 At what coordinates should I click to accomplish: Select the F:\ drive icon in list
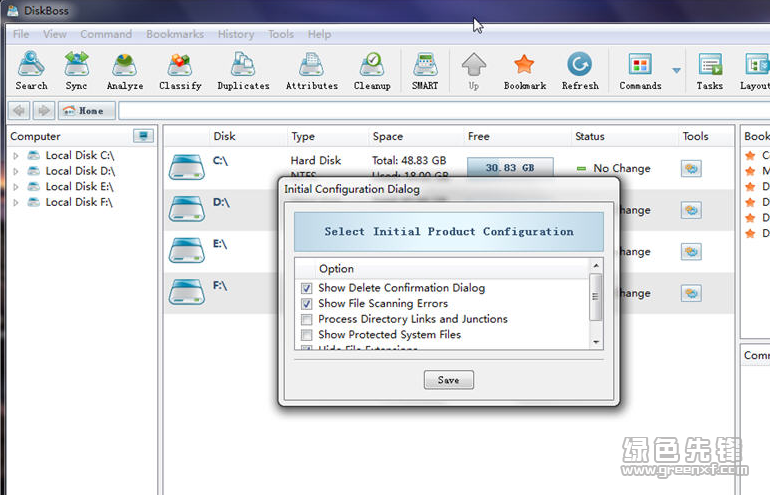click(x=187, y=292)
